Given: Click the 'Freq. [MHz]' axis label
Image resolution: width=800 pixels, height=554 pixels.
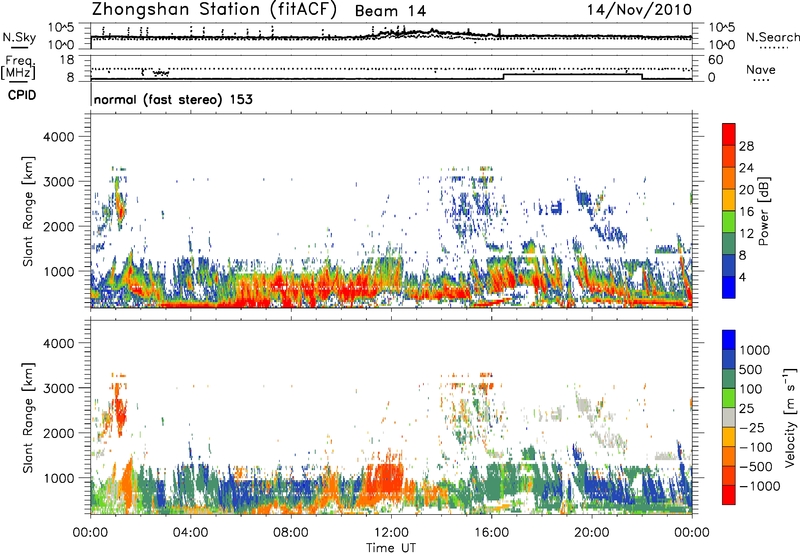Looking at the screenshot, I should click(x=18, y=68).
